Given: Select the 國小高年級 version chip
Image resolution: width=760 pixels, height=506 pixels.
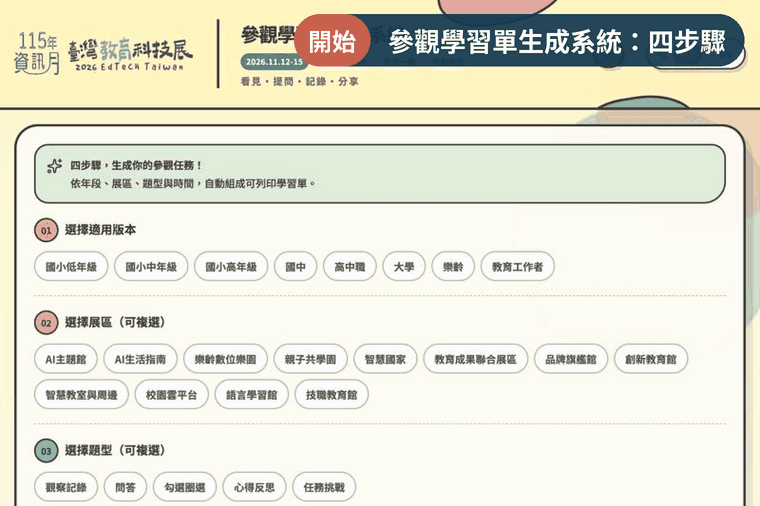Looking at the screenshot, I should click(x=231, y=267).
